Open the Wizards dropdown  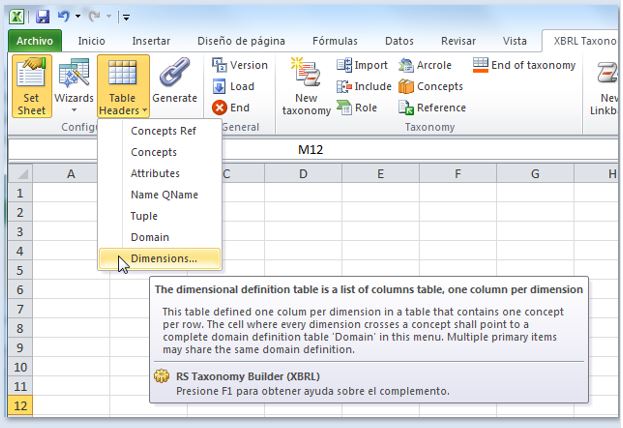74,86
